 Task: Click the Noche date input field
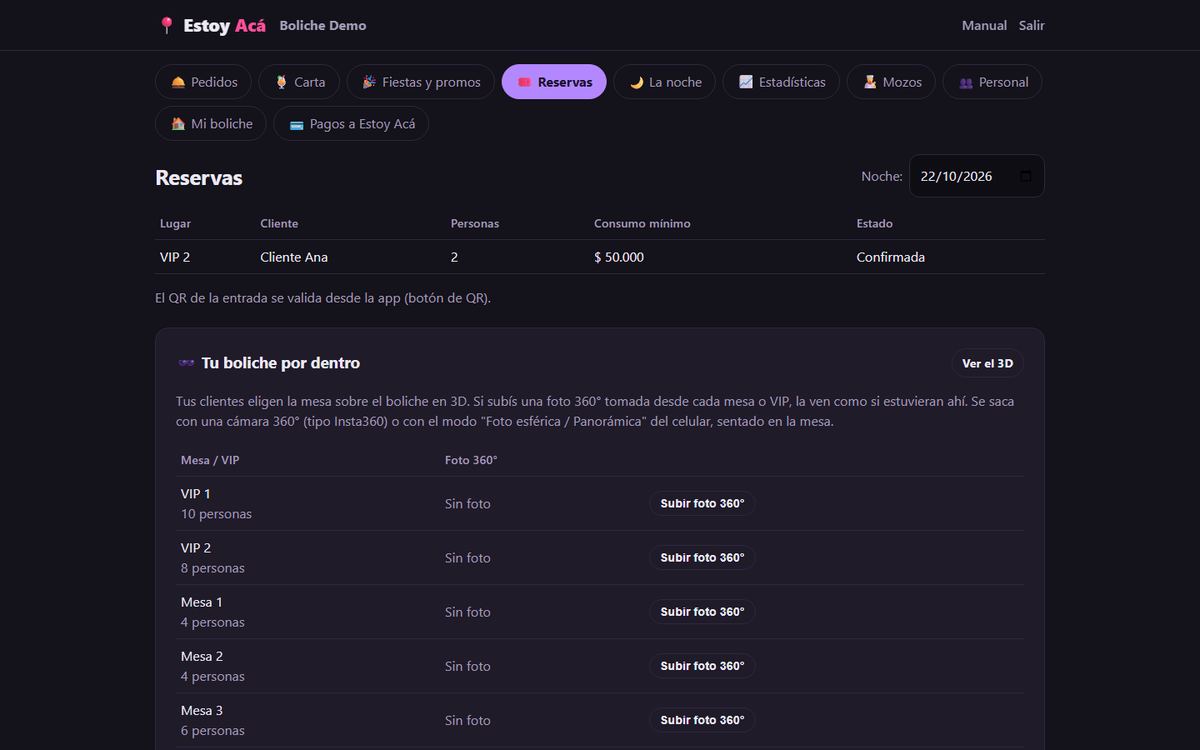point(976,176)
